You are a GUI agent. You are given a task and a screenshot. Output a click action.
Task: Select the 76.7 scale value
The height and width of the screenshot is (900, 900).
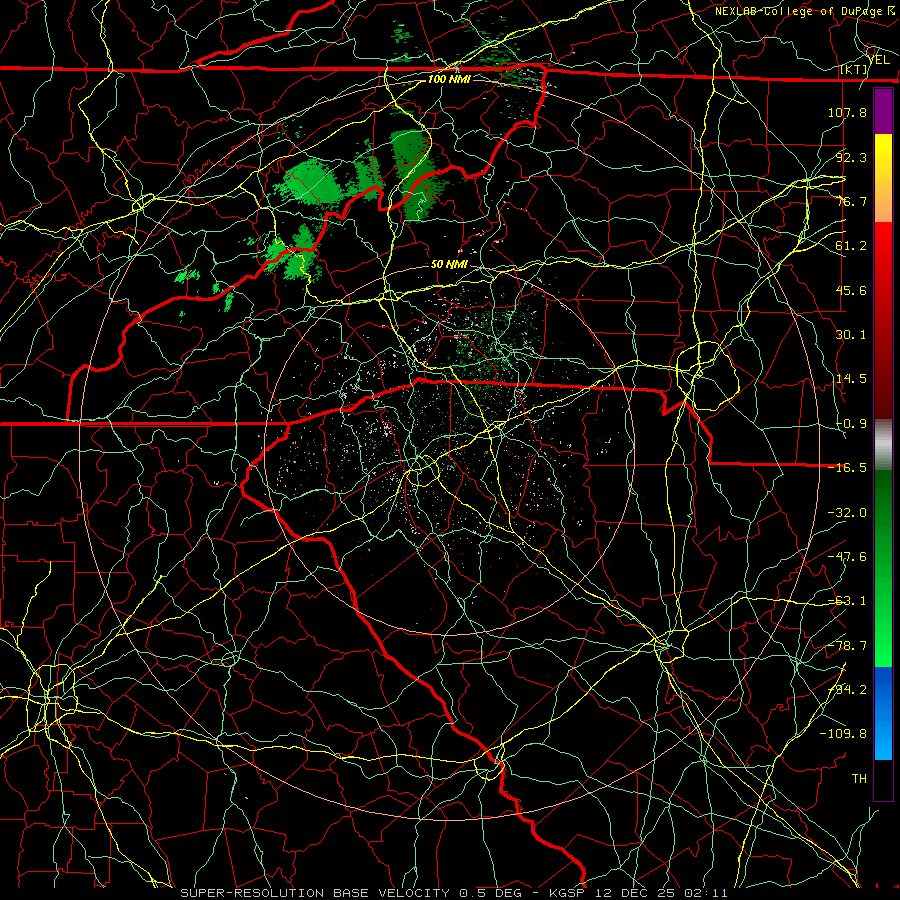tap(851, 201)
